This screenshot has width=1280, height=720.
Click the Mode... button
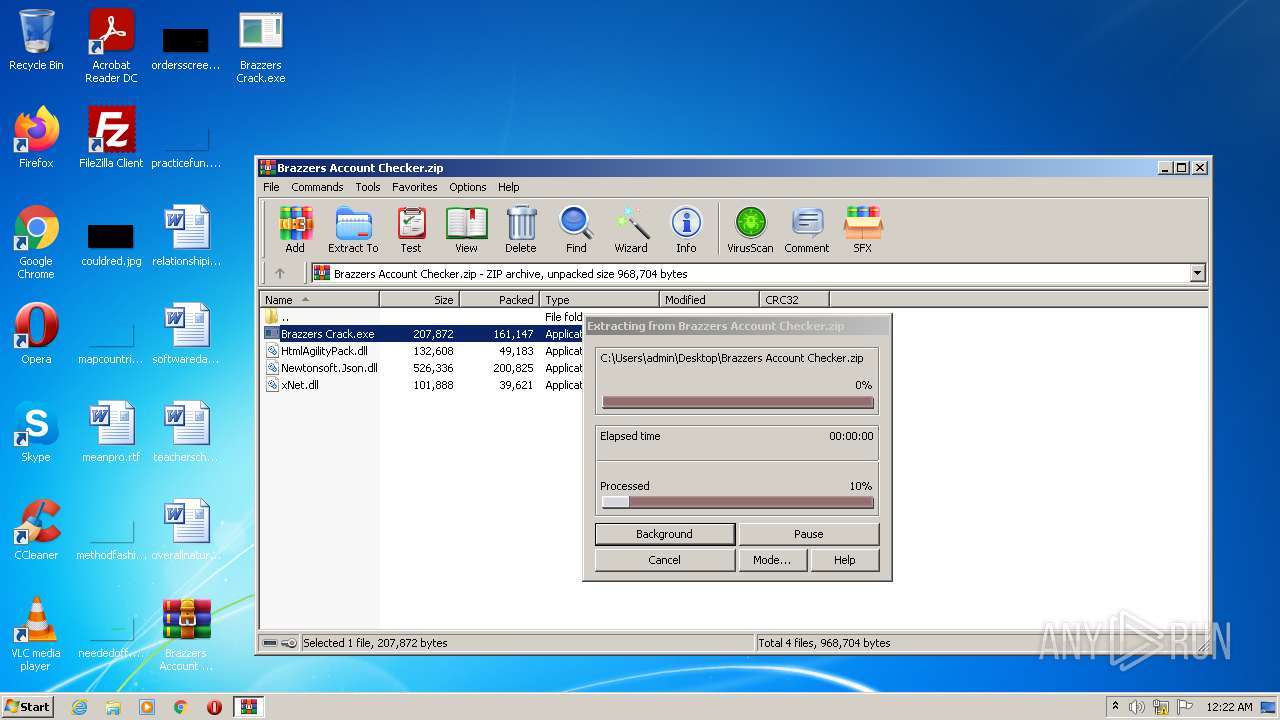click(x=771, y=560)
